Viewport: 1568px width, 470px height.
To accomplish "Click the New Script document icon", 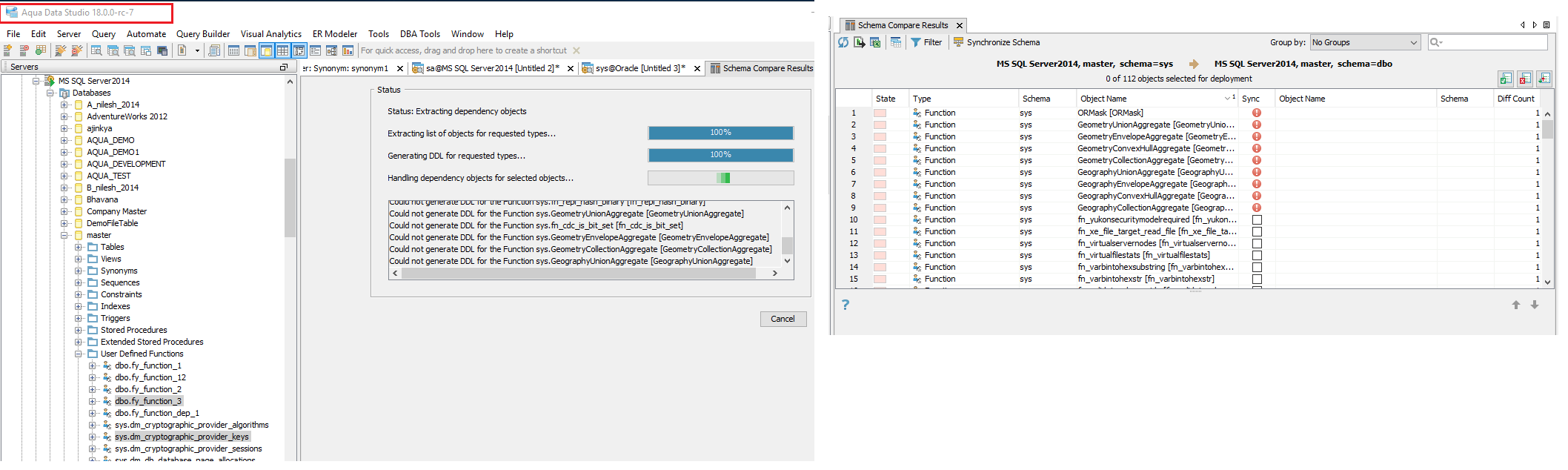I will 182,50.
